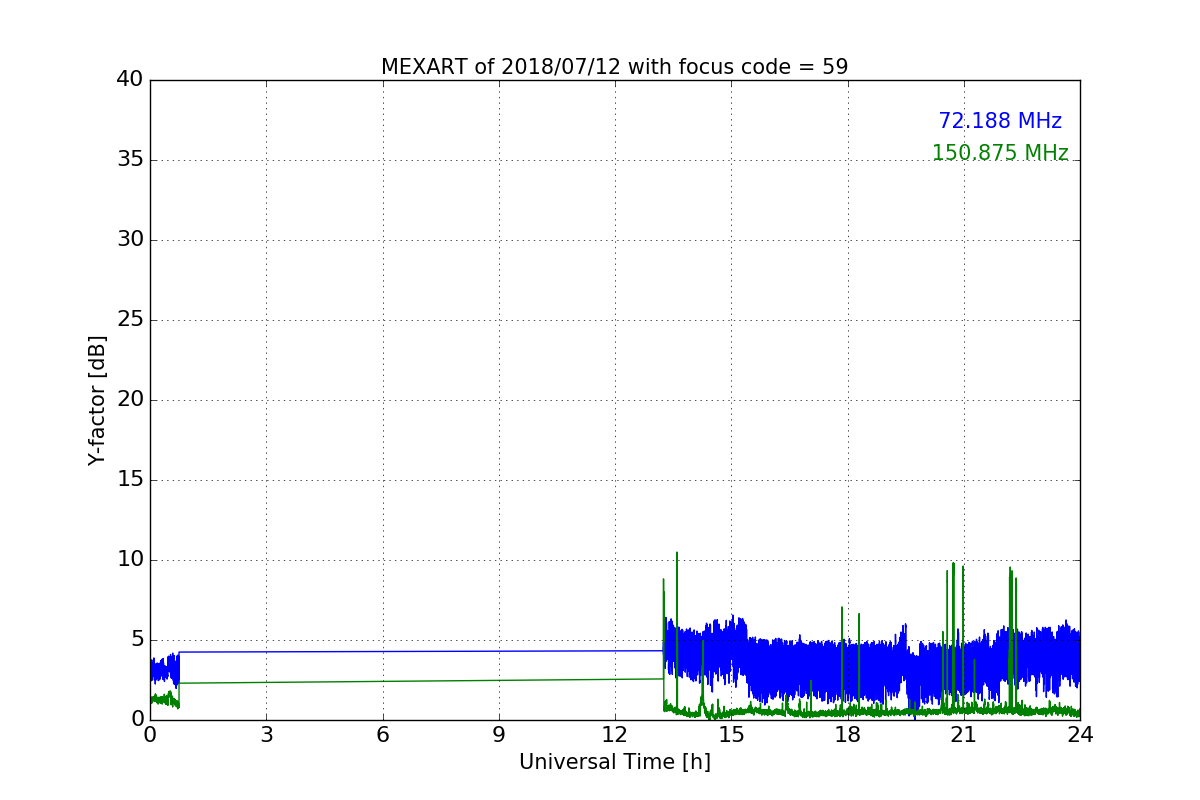This screenshot has height=800, width=1200.
Task: Click the y-axis tick label 35
Action: (130, 160)
